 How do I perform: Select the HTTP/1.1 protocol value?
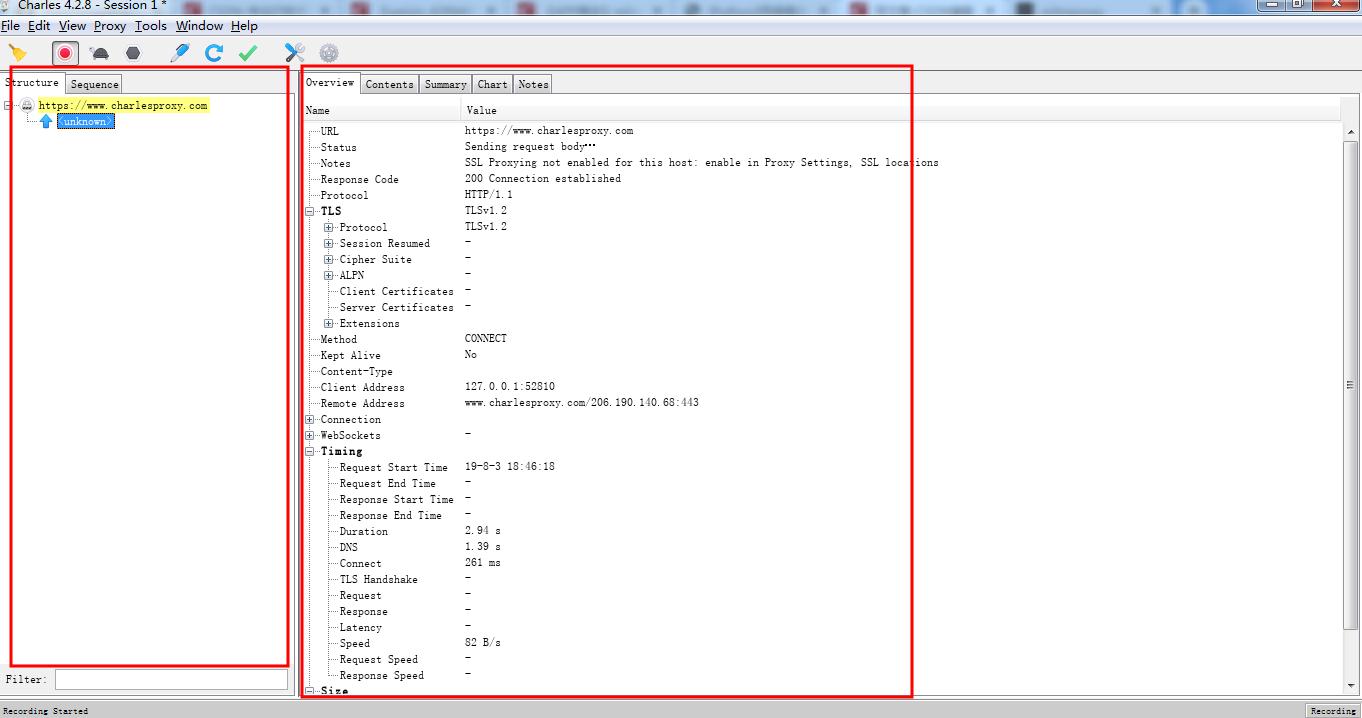[489, 194]
